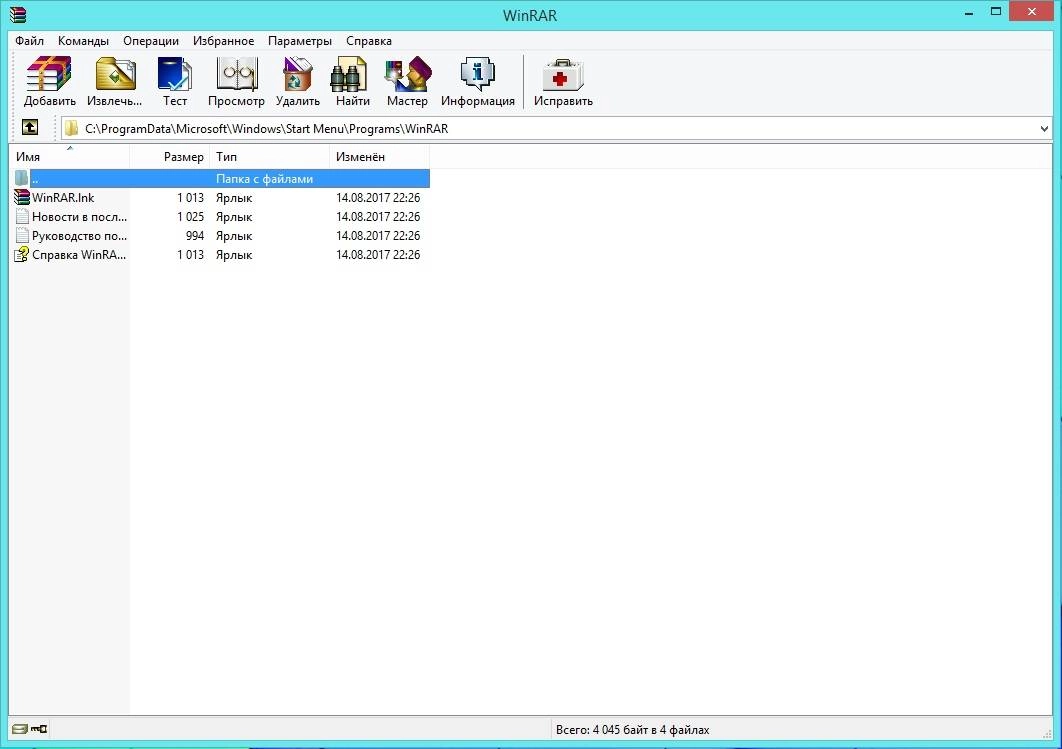This screenshot has height=749, width=1062.
Task: Click the Папка с файлами type cell
Action: tap(264, 179)
